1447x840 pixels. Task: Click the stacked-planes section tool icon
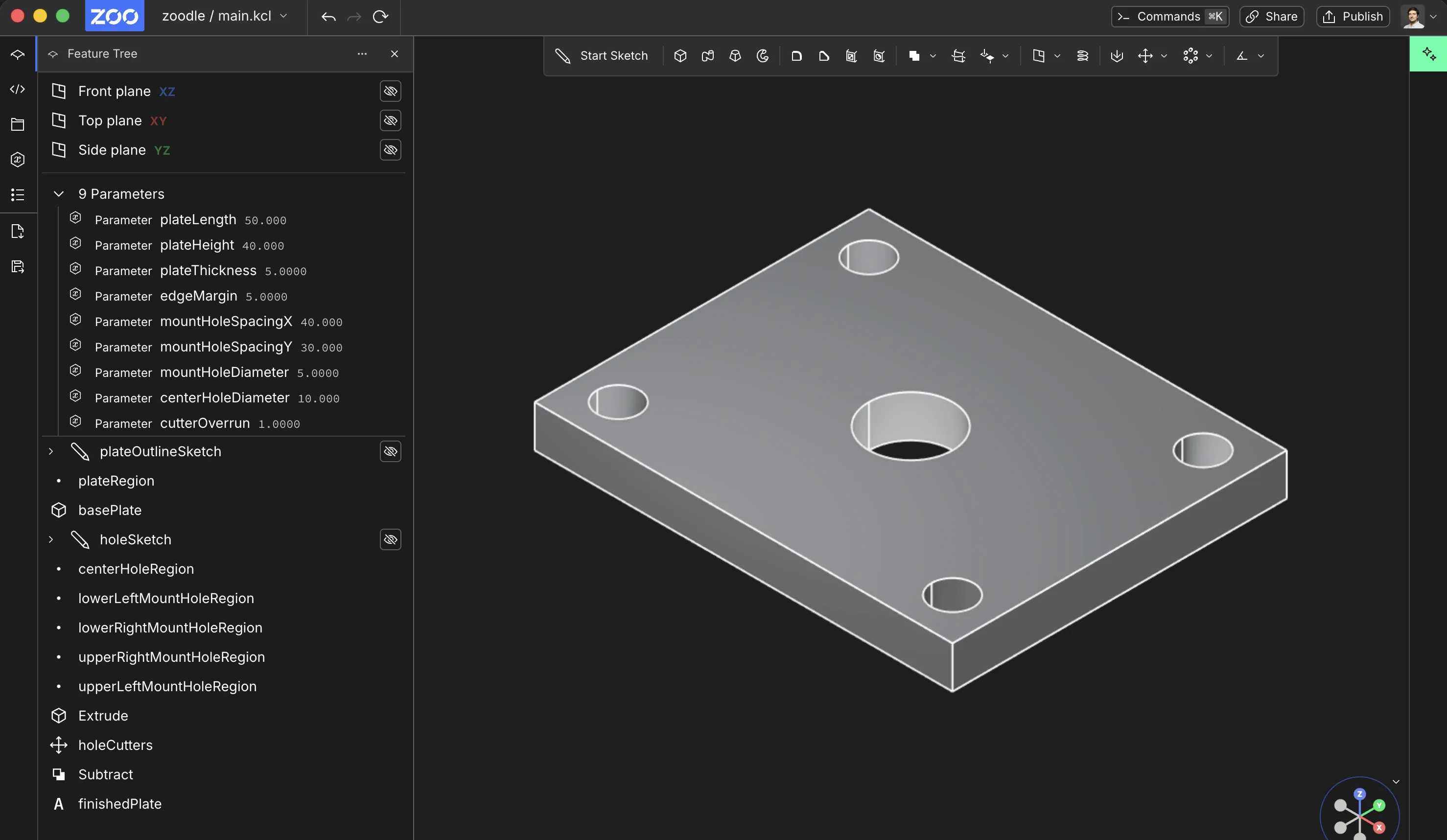click(958, 56)
